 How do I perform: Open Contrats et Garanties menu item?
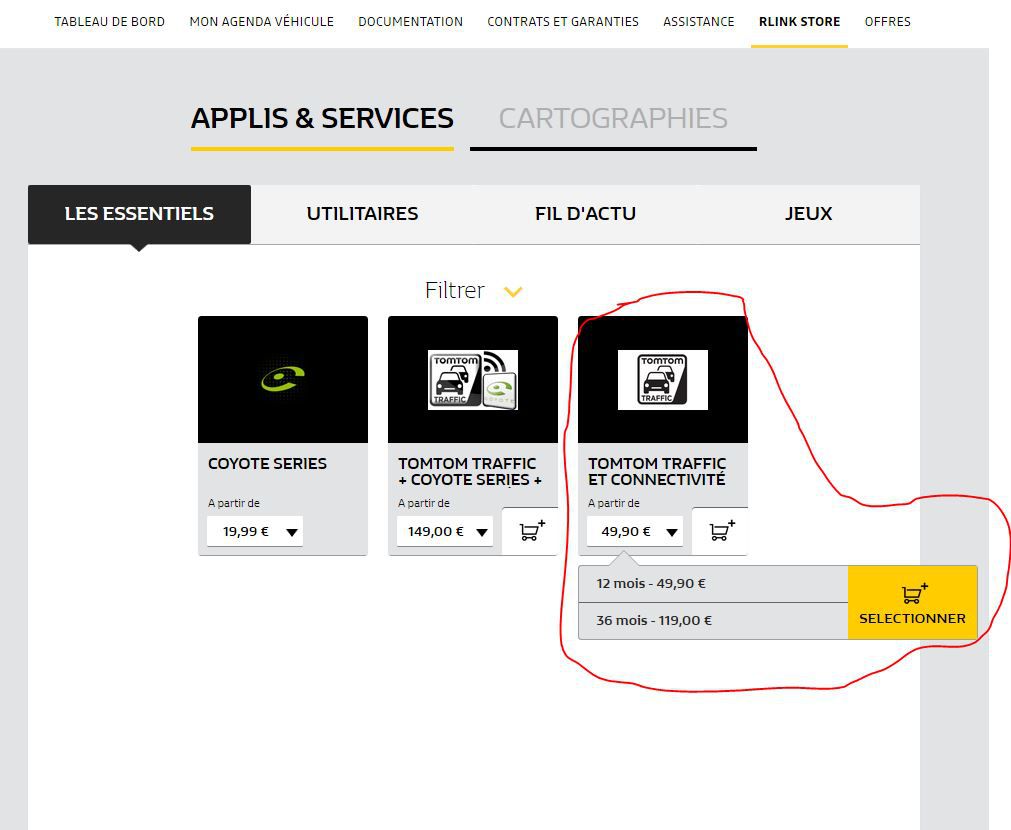coord(562,21)
